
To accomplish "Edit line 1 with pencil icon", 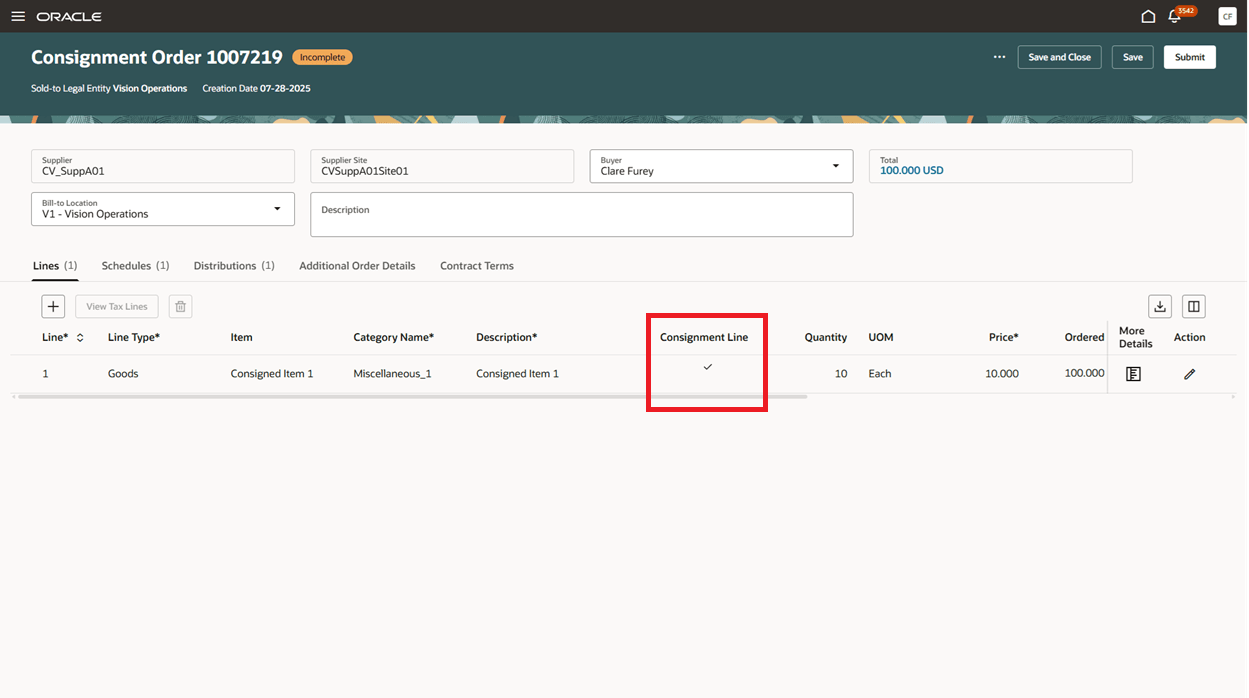I will [x=1189, y=374].
